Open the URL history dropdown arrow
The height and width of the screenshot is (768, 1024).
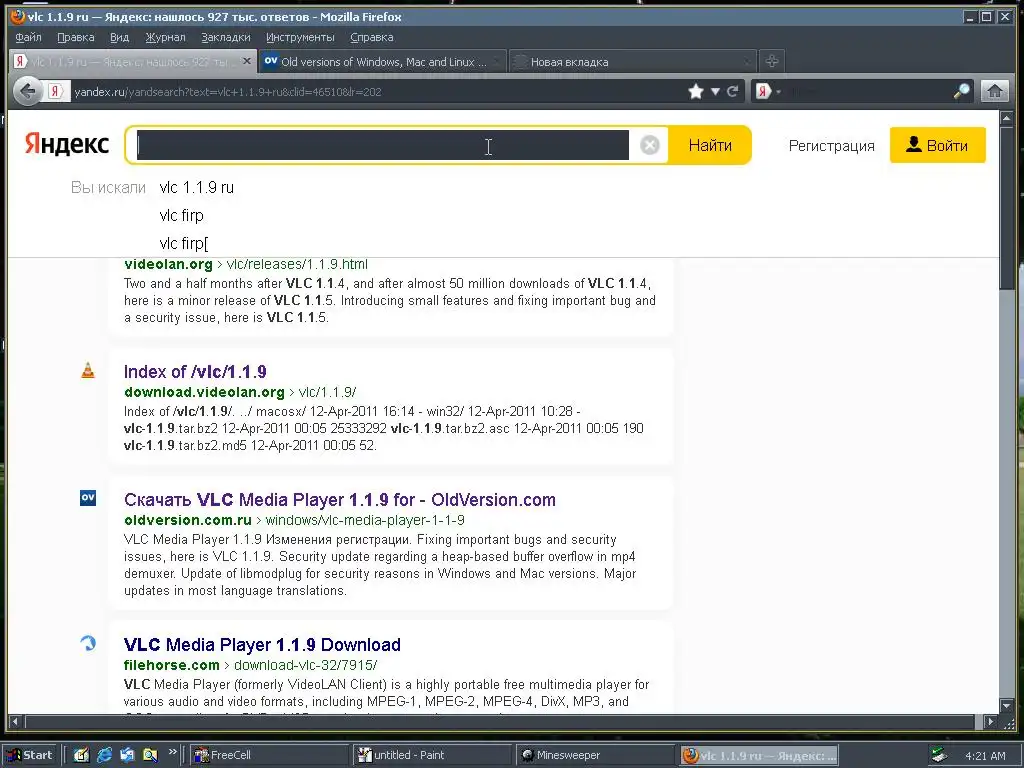click(715, 91)
